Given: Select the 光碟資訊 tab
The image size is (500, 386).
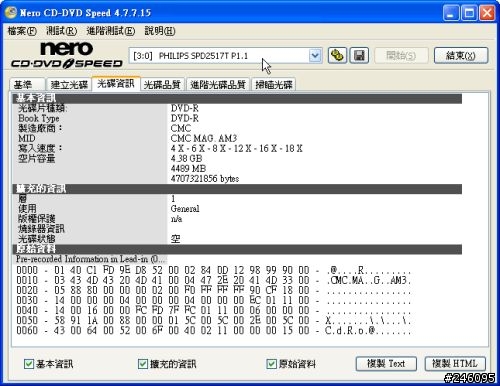Looking at the screenshot, I should coord(116,83).
